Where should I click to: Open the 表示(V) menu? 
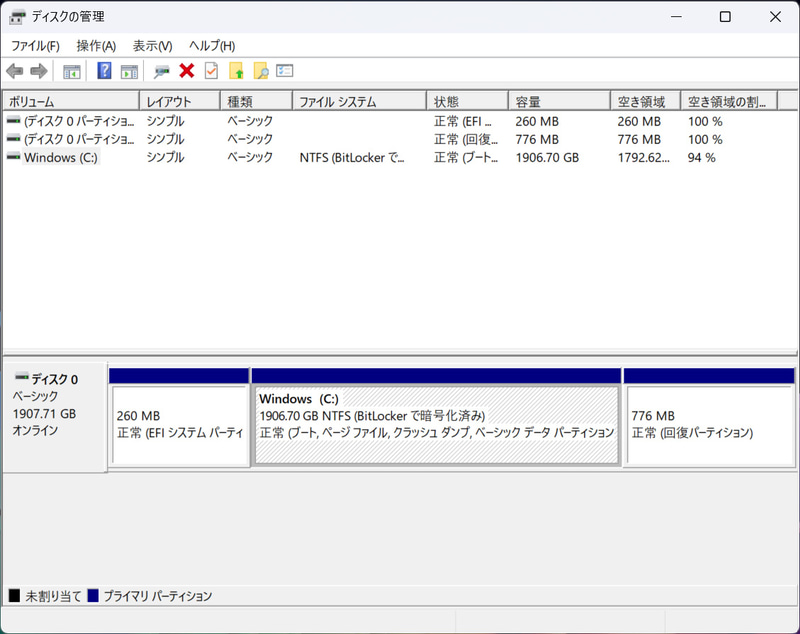coord(148,46)
